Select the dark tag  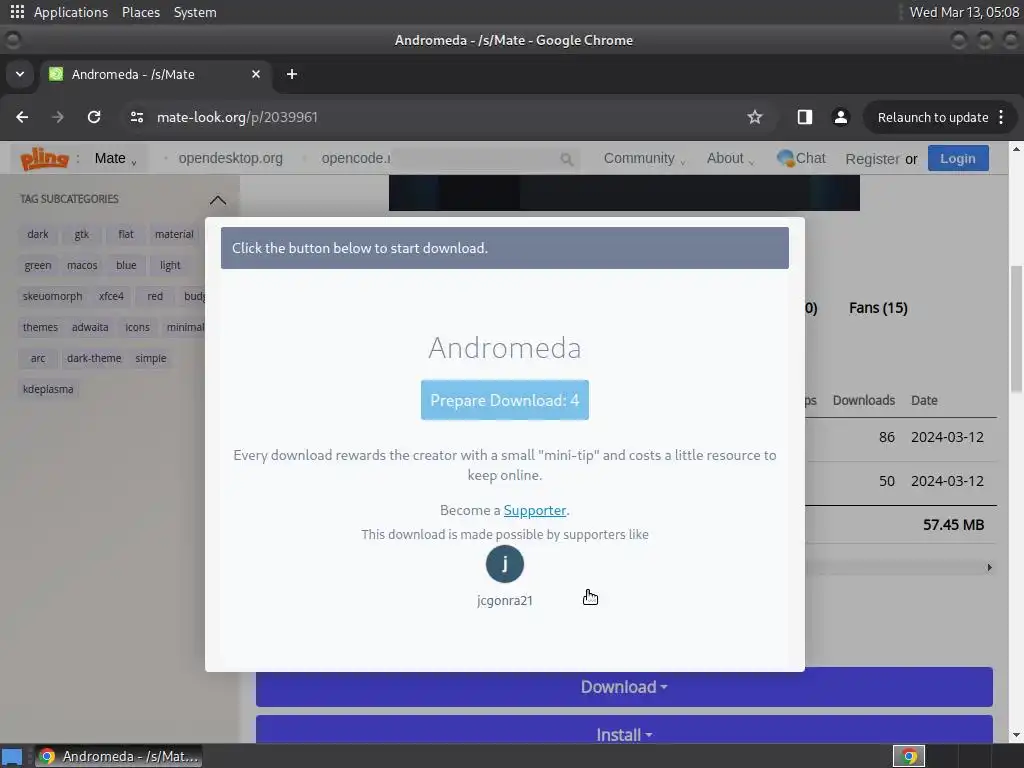click(38, 234)
